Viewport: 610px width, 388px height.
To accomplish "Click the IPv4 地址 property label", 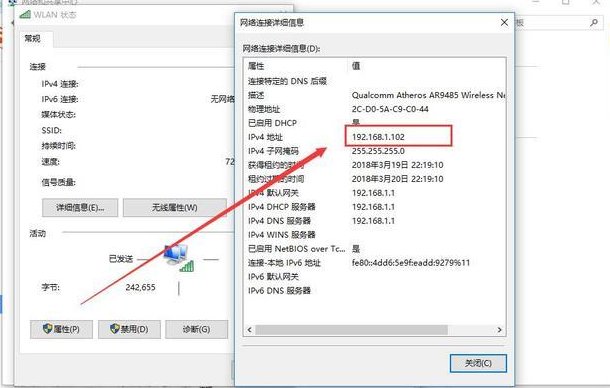I will 265,137.
